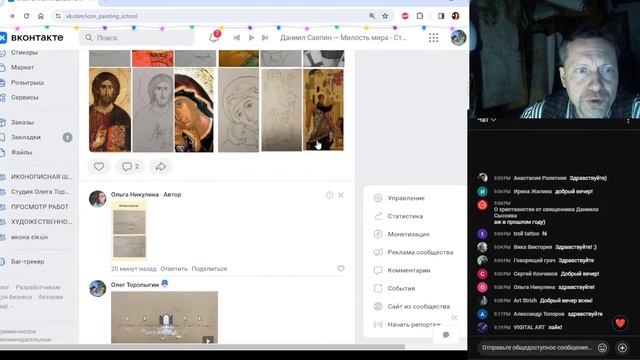Click the red heart reaction in chat
This screenshot has height=360, width=640.
620,323
